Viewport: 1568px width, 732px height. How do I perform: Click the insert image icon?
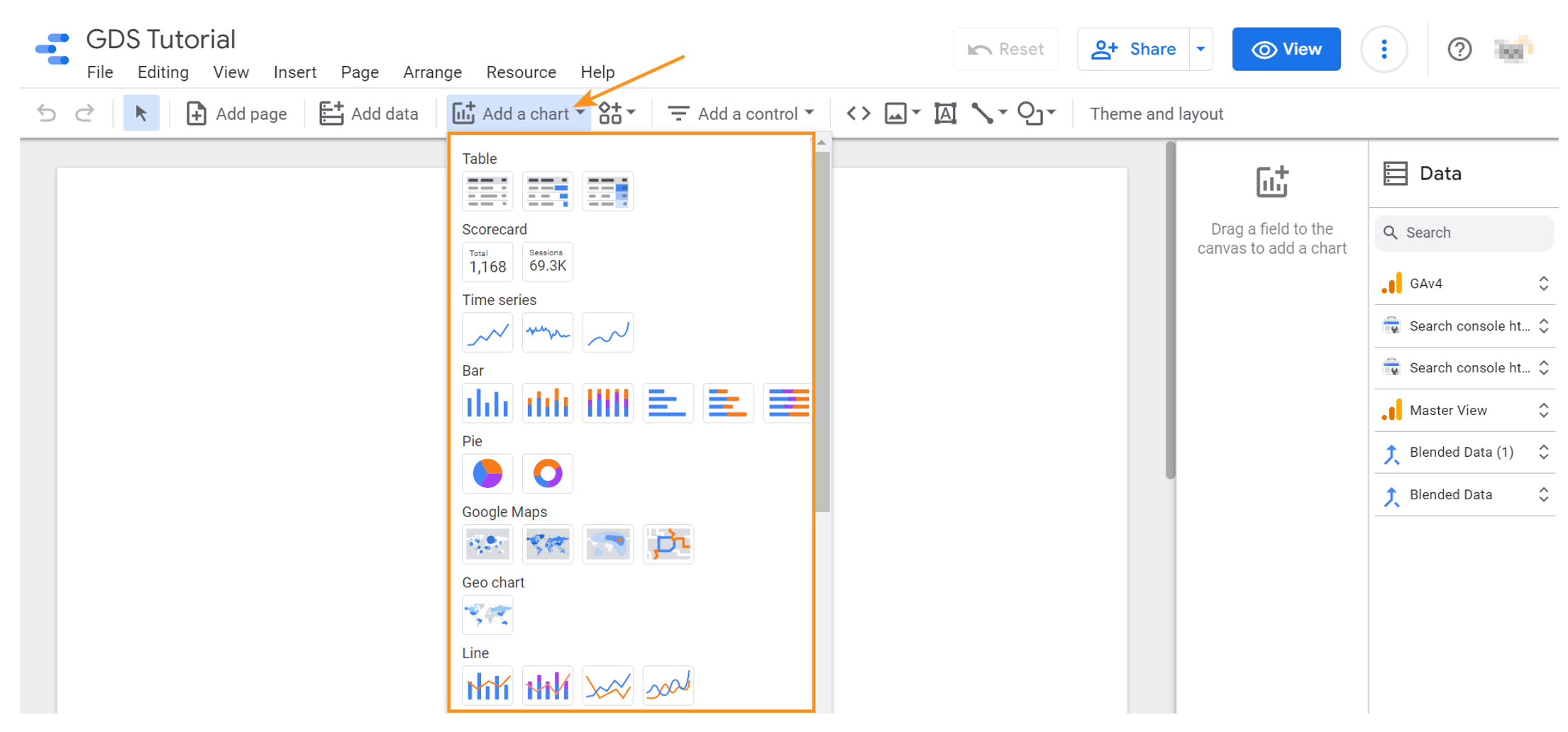point(895,113)
